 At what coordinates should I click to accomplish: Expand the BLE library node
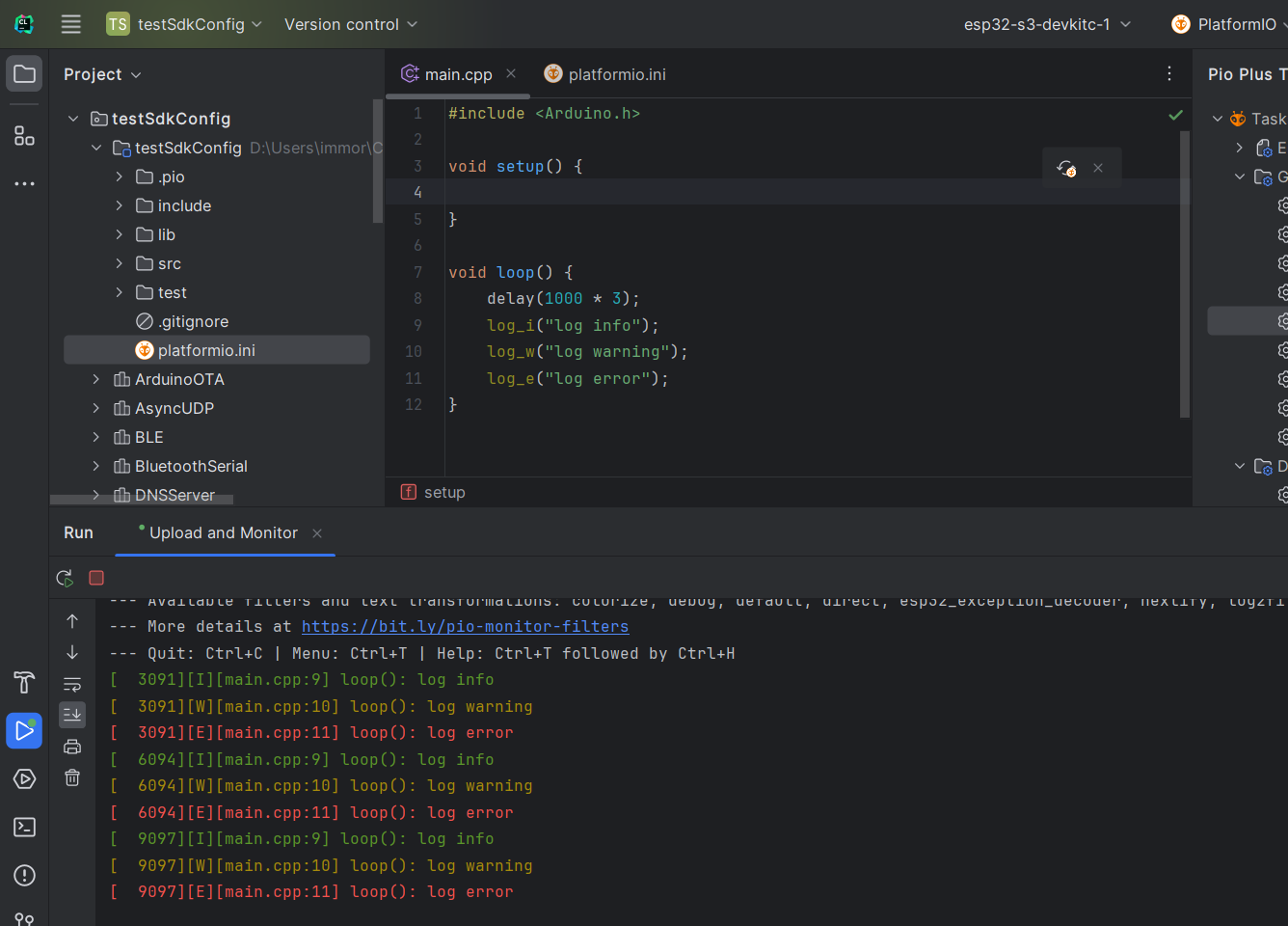point(96,437)
